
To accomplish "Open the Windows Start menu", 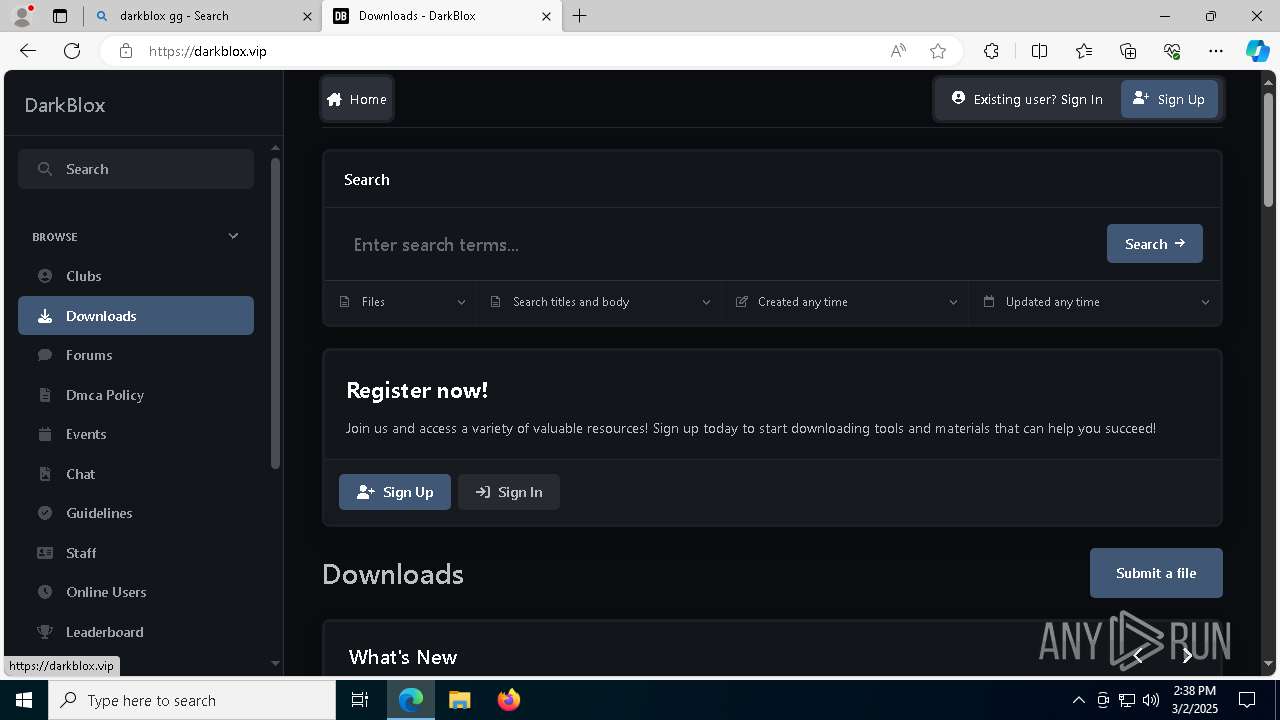I will [x=24, y=700].
